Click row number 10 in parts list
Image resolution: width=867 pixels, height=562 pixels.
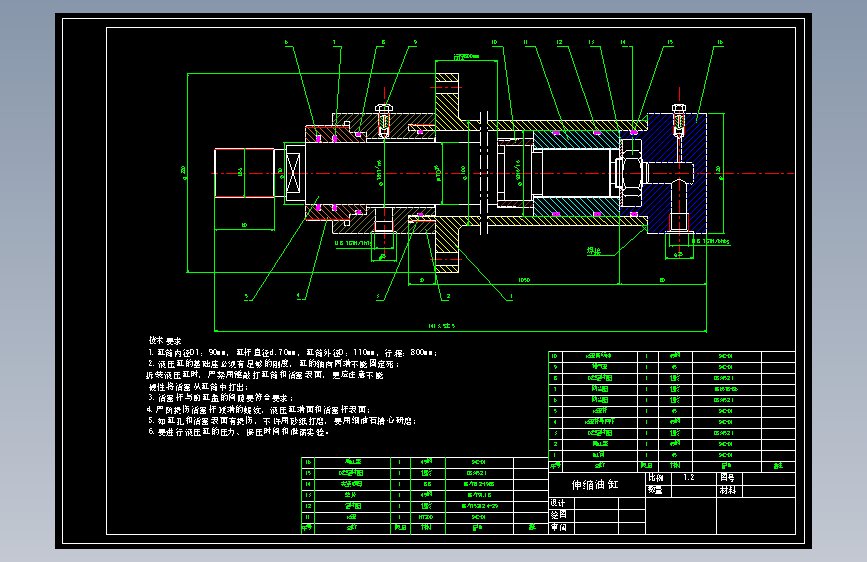coord(555,356)
